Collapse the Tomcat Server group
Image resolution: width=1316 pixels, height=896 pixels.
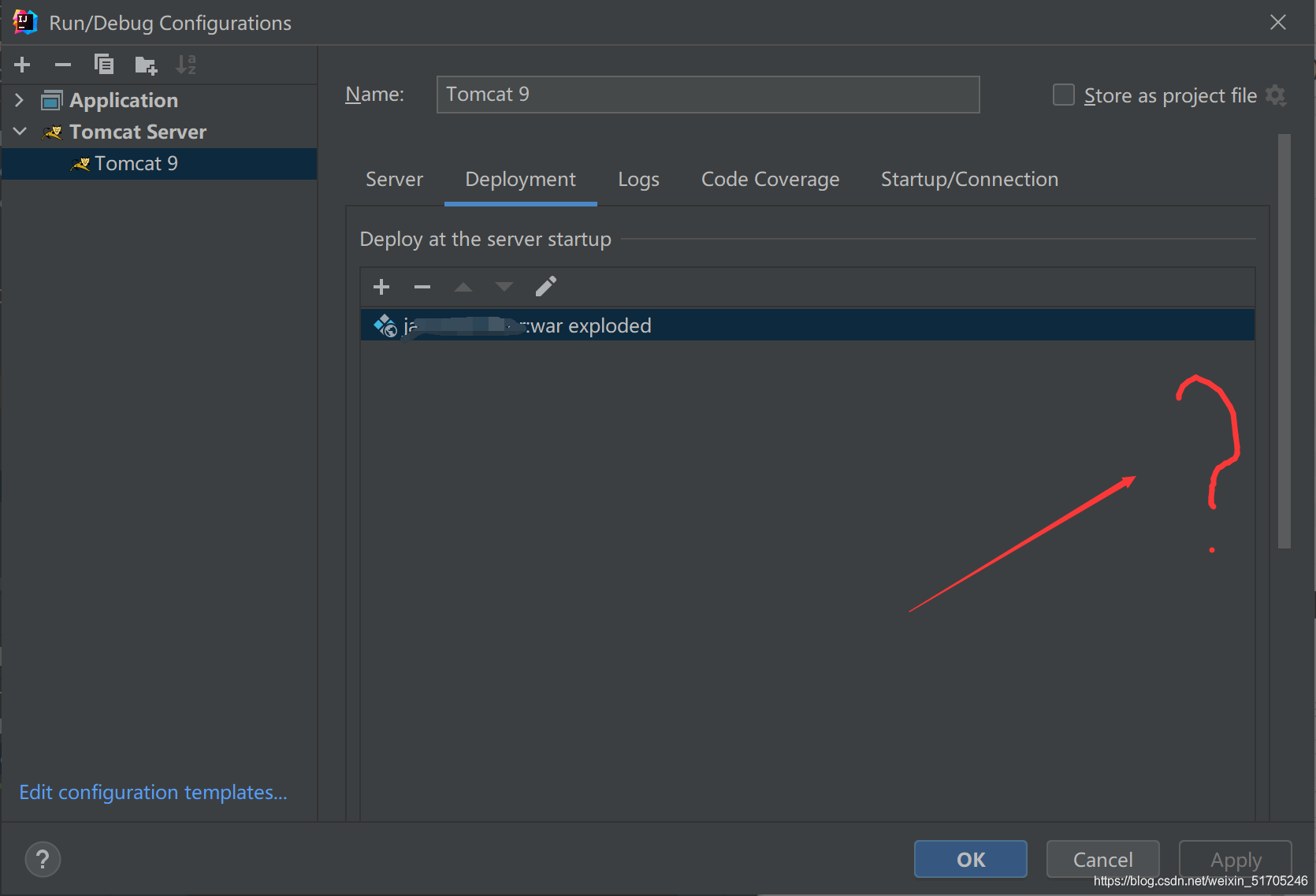[x=20, y=131]
